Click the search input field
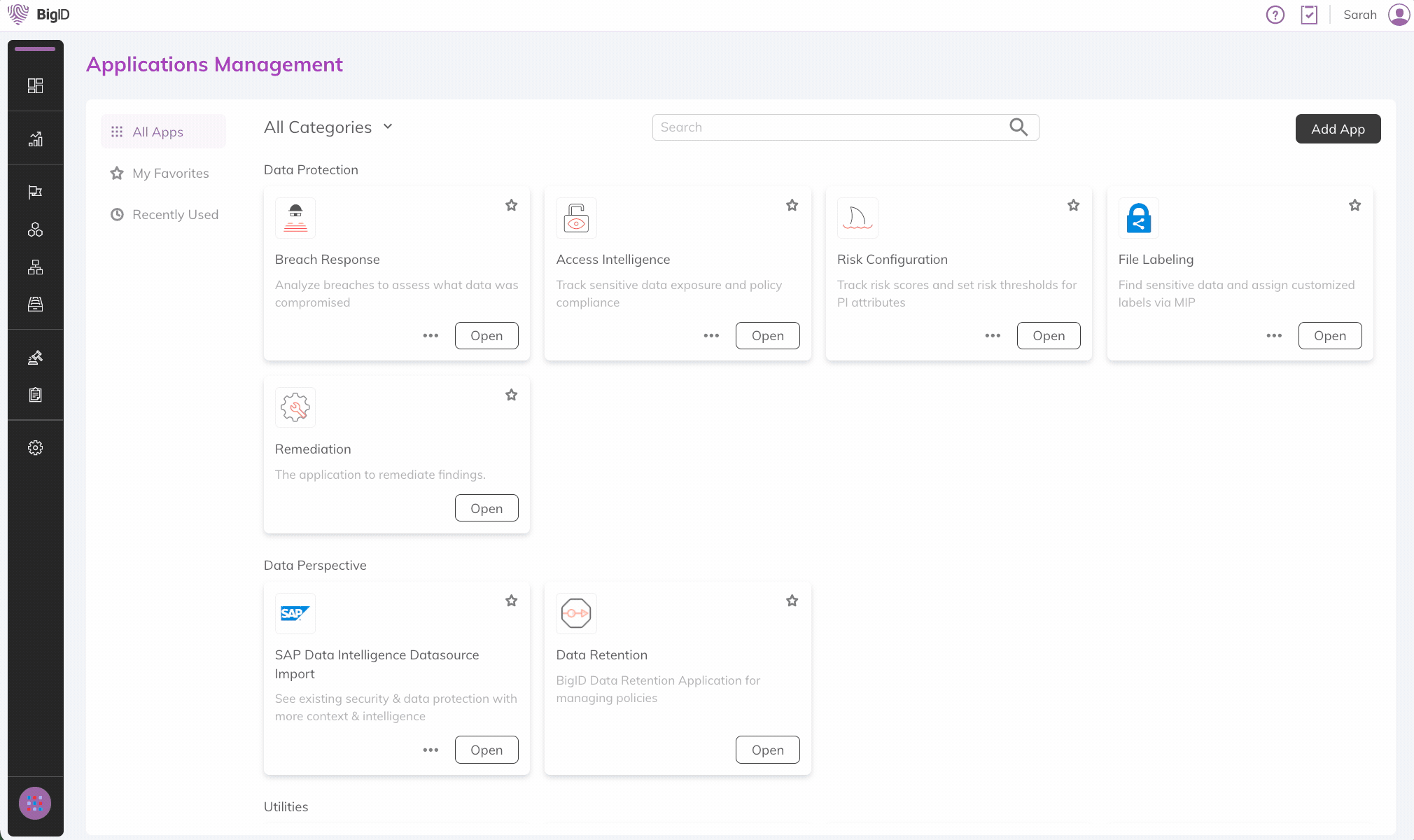Viewport: 1414px width, 840px height. (845, 127)
